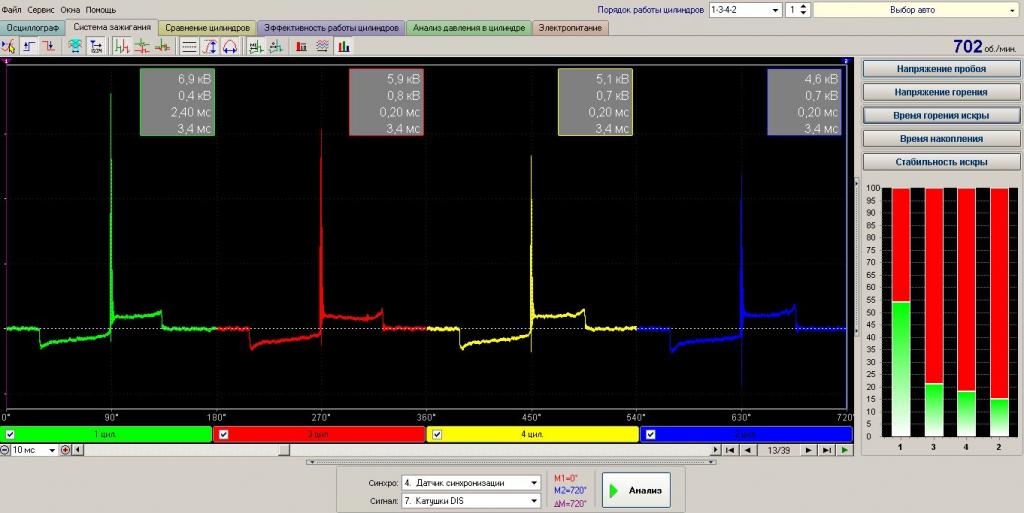Open the Окна menu
Screen dimensions: 1024x513
[70, 10]
